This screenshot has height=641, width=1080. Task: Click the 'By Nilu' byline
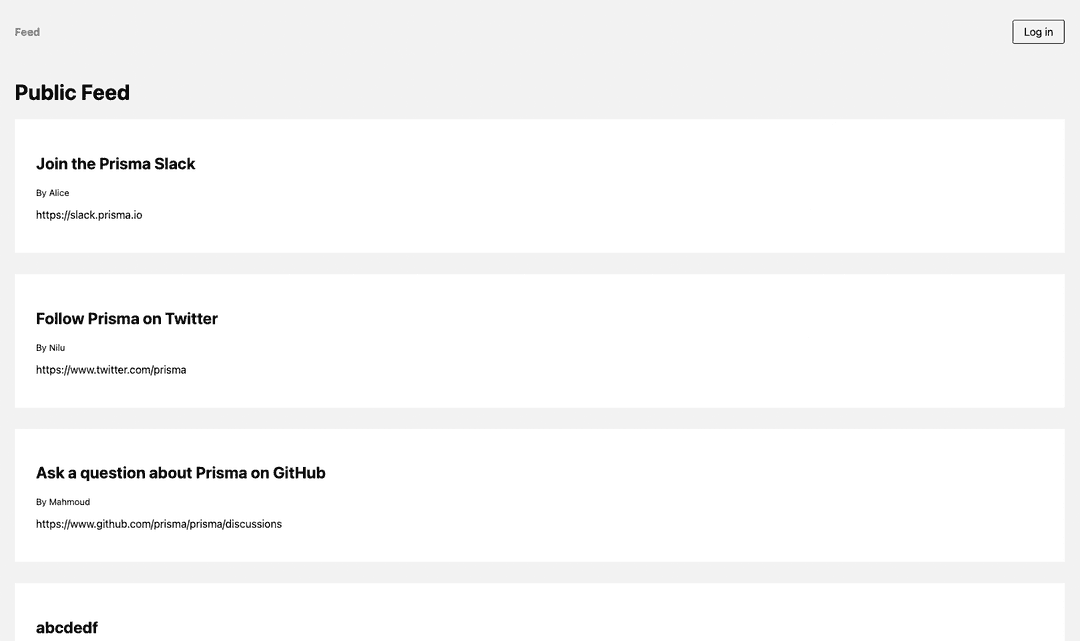(x=50, y=347)
